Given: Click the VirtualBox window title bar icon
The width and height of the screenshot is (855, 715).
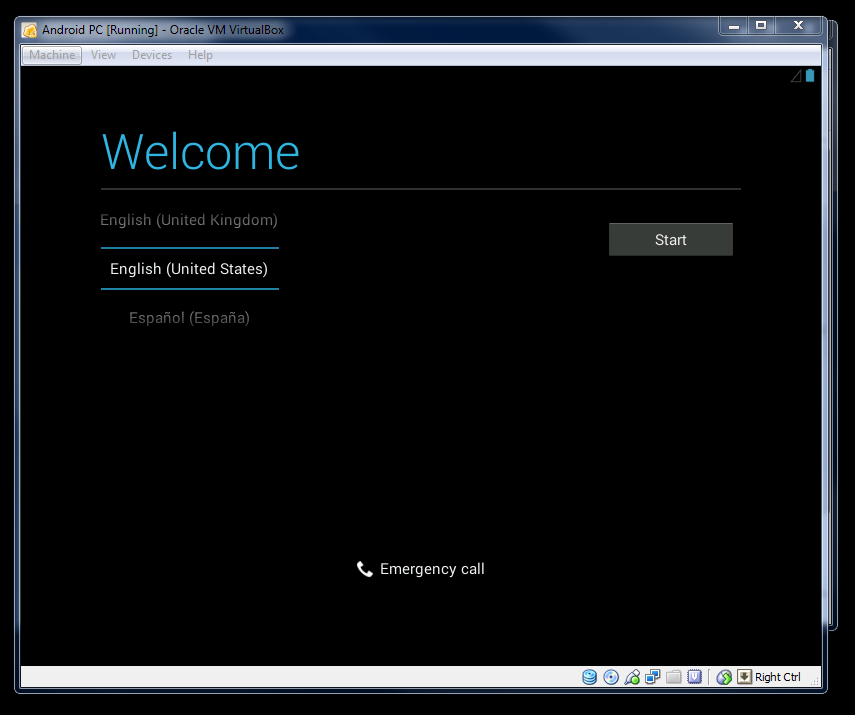Looking at the screenshot, I should 29,30.
